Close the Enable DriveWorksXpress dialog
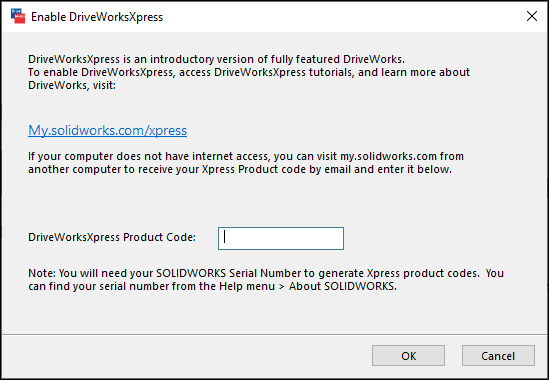Image resolution: width=549 pixels, height=380 pixels. 532,16
